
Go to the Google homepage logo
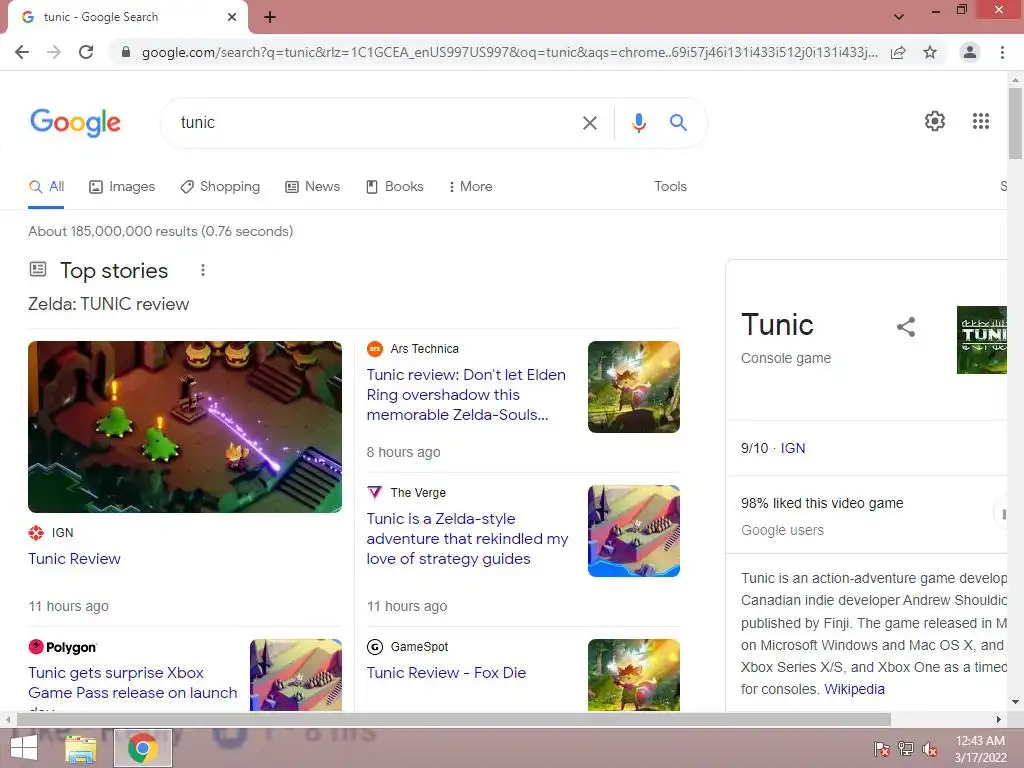(75, 123)
